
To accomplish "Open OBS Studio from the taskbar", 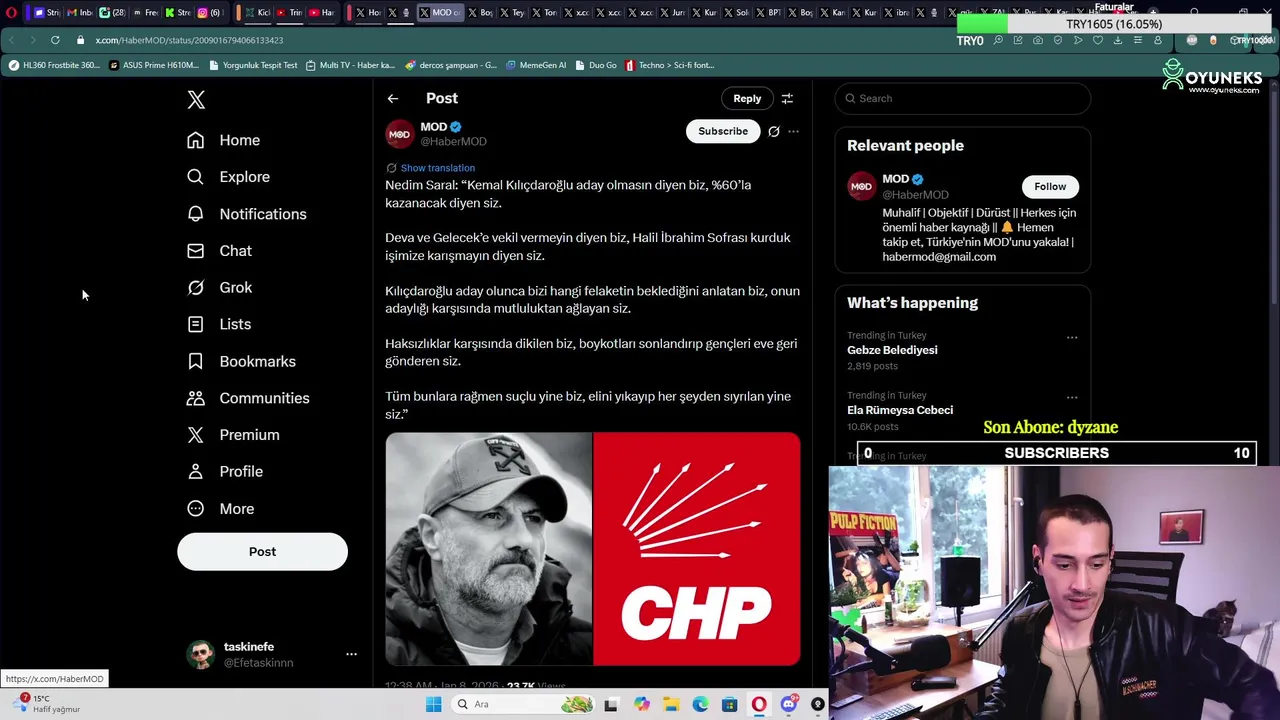I will pos(817,704).
